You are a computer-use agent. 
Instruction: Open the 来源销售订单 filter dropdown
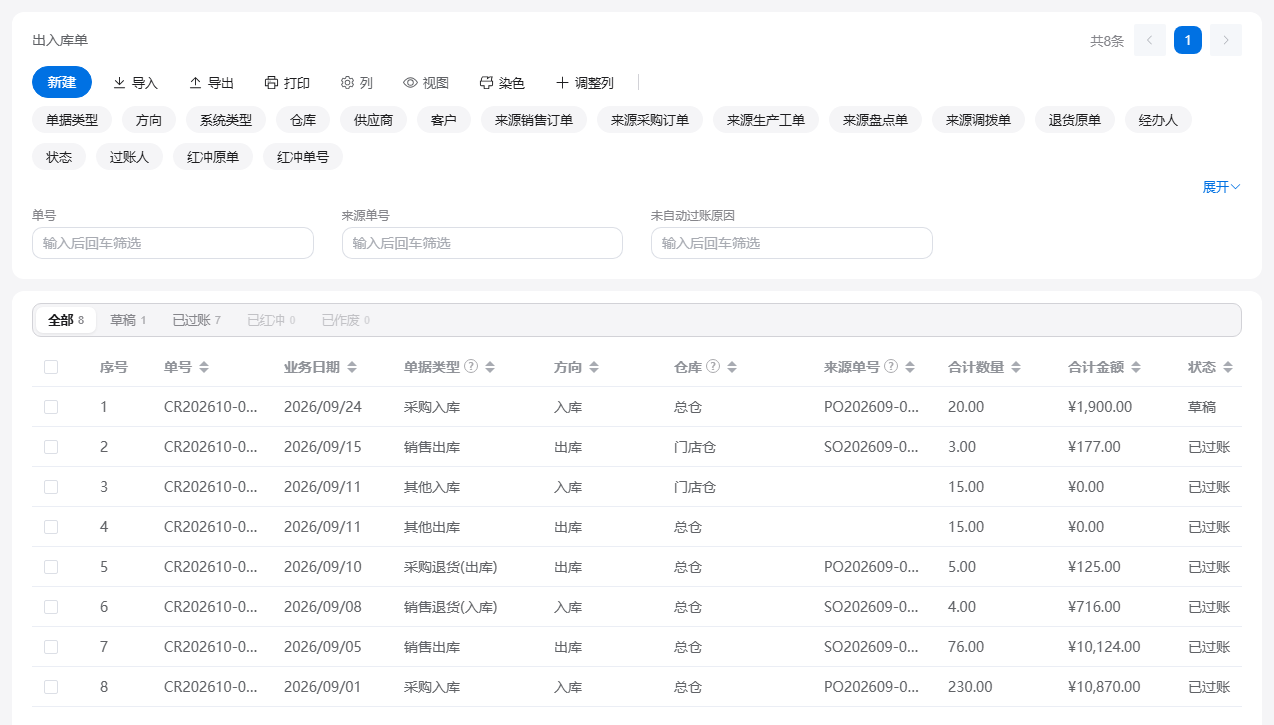pyautogui.click(x=534, y=120)
